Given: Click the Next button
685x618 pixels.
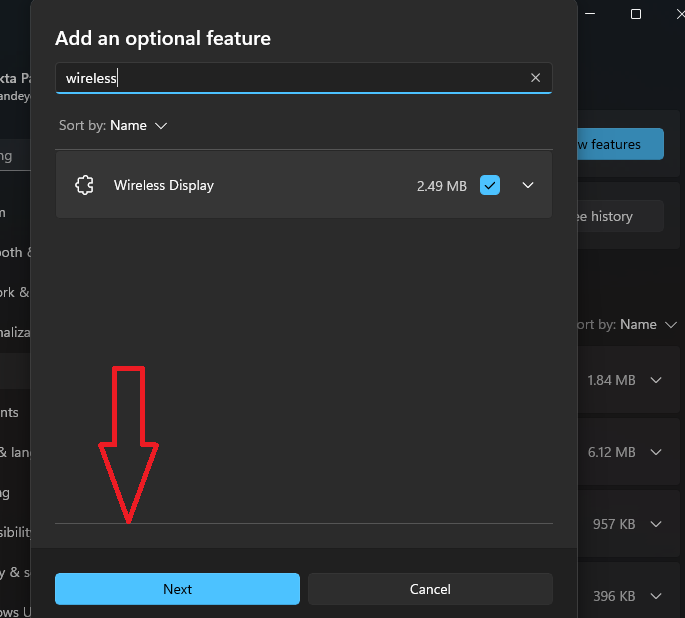Looking at the screenshot, I should click(177, 589).
